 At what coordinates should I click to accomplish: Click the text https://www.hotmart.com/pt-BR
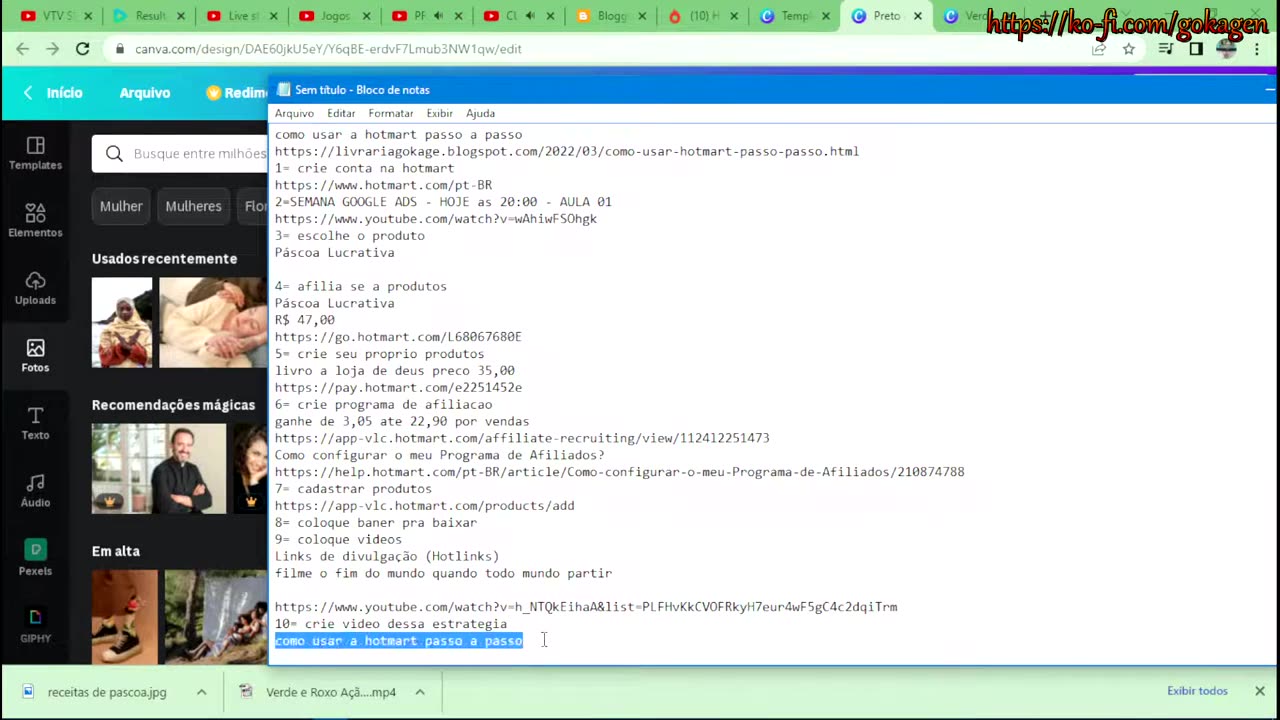pyautogui.click(x=383, y=185)
